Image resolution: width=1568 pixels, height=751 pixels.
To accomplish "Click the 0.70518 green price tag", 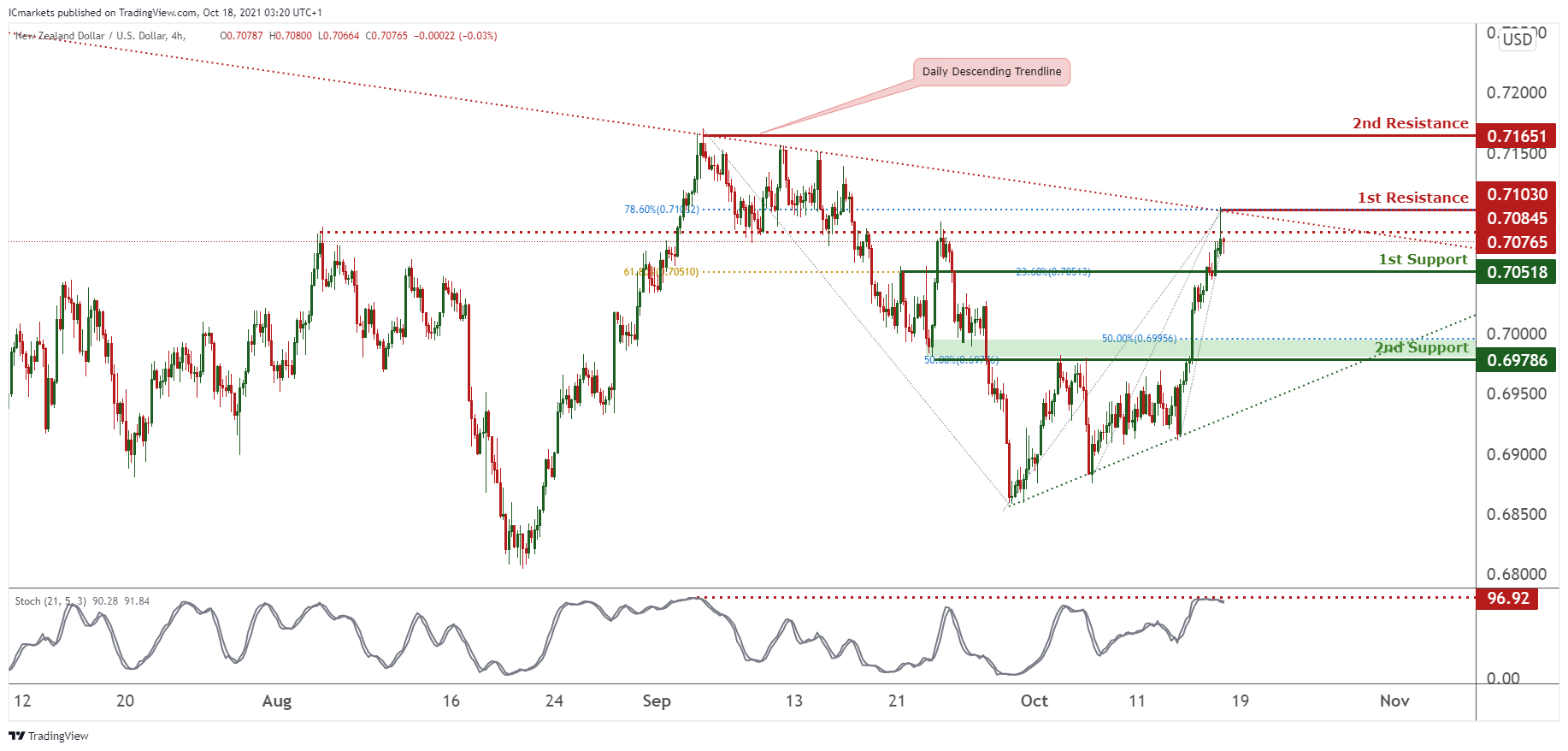I will click(x=1516, y=272).
